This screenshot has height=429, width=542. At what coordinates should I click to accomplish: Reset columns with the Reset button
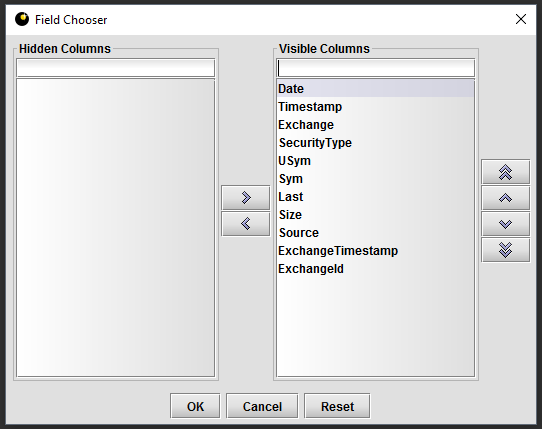pos(337,406)
